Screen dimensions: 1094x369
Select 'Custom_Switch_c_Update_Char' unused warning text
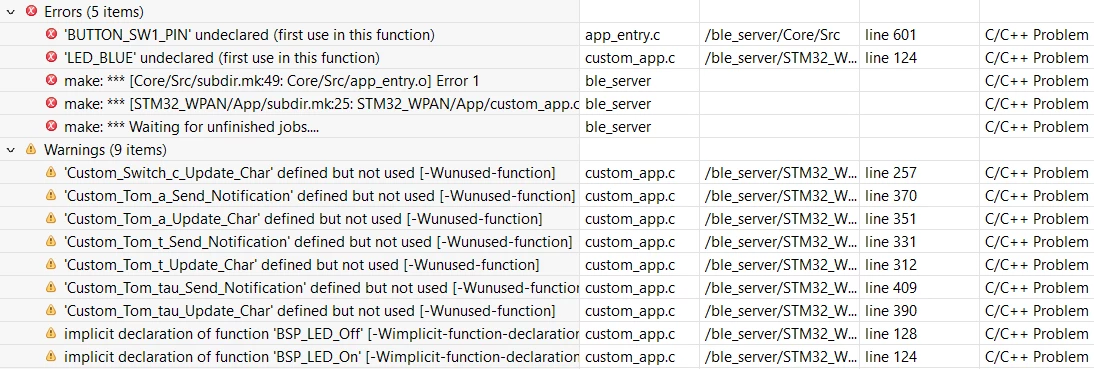tap(309, 172)
